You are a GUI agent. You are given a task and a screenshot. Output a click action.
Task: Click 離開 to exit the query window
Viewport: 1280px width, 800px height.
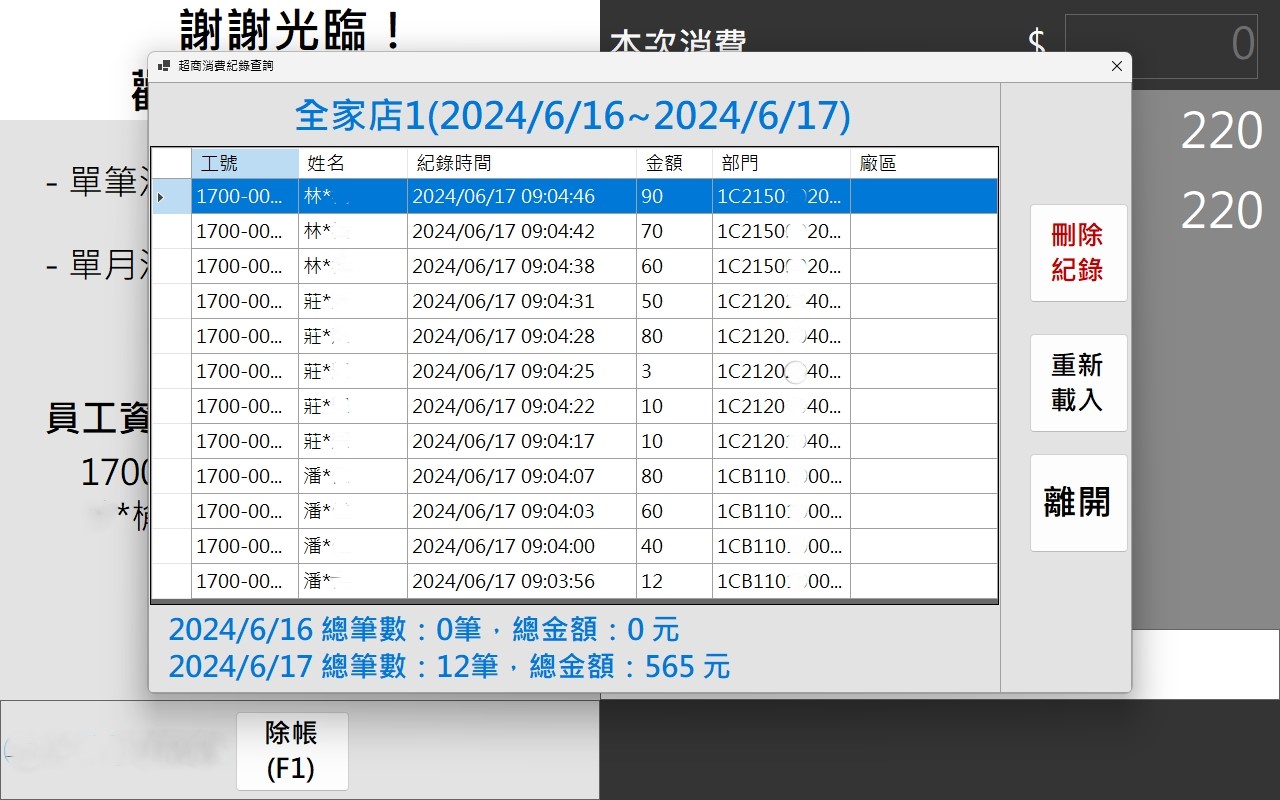click(1078, 502)
